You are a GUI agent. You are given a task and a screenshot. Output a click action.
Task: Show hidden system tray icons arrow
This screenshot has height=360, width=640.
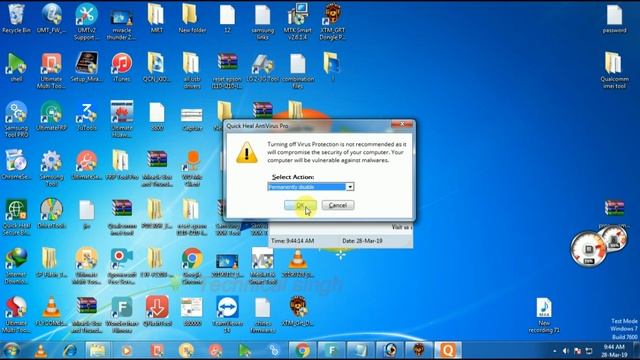554,351
